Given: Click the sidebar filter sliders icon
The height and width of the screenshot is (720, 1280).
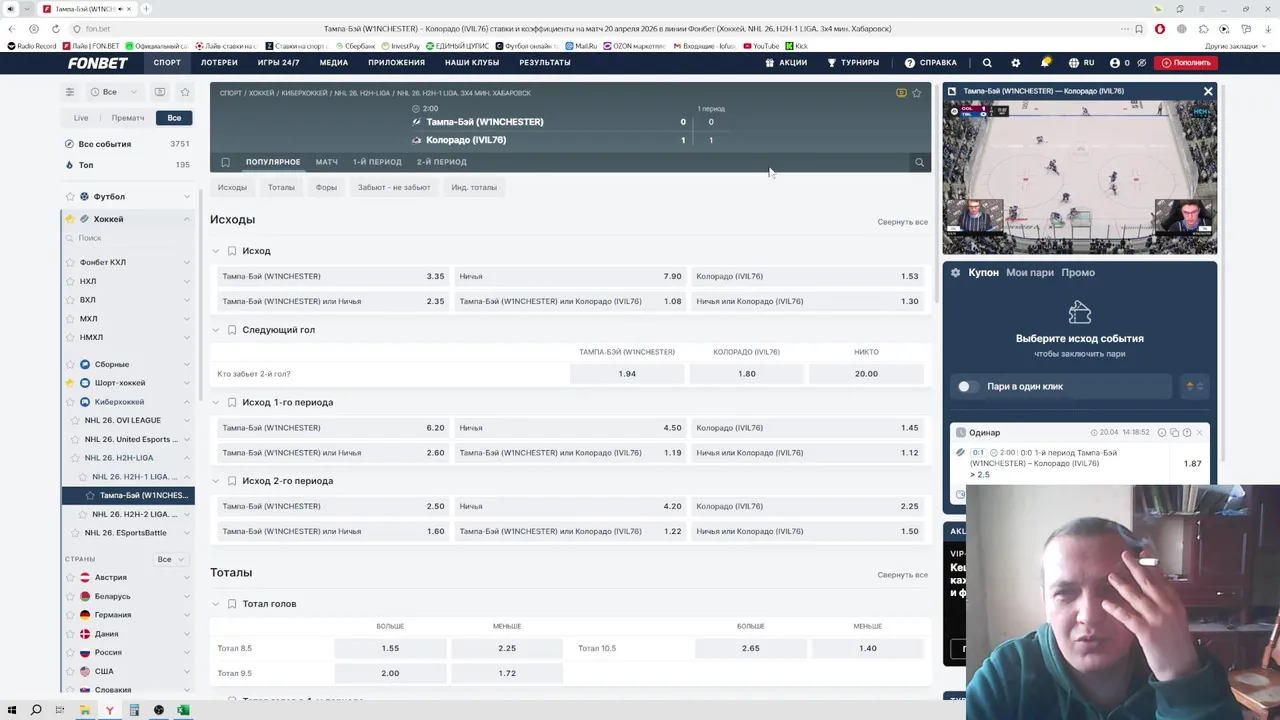Looking at the screenshot, I should pos(70,92).
